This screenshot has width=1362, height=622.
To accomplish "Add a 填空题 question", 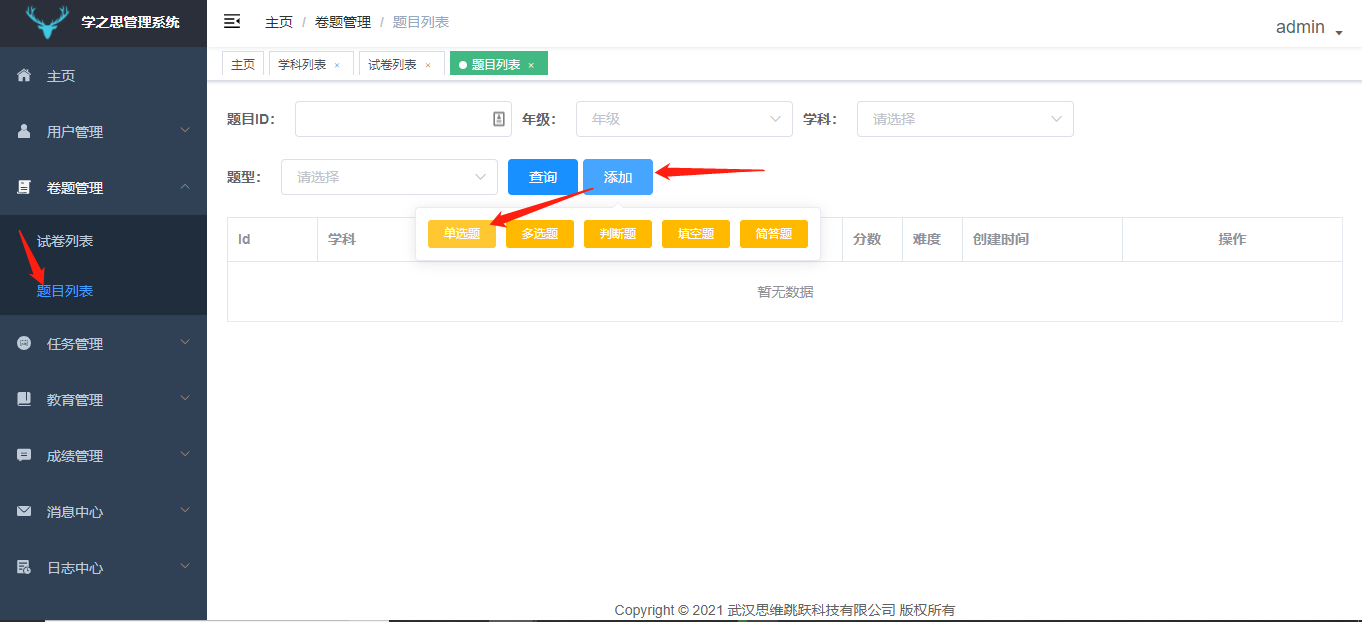I will (696, 234).
